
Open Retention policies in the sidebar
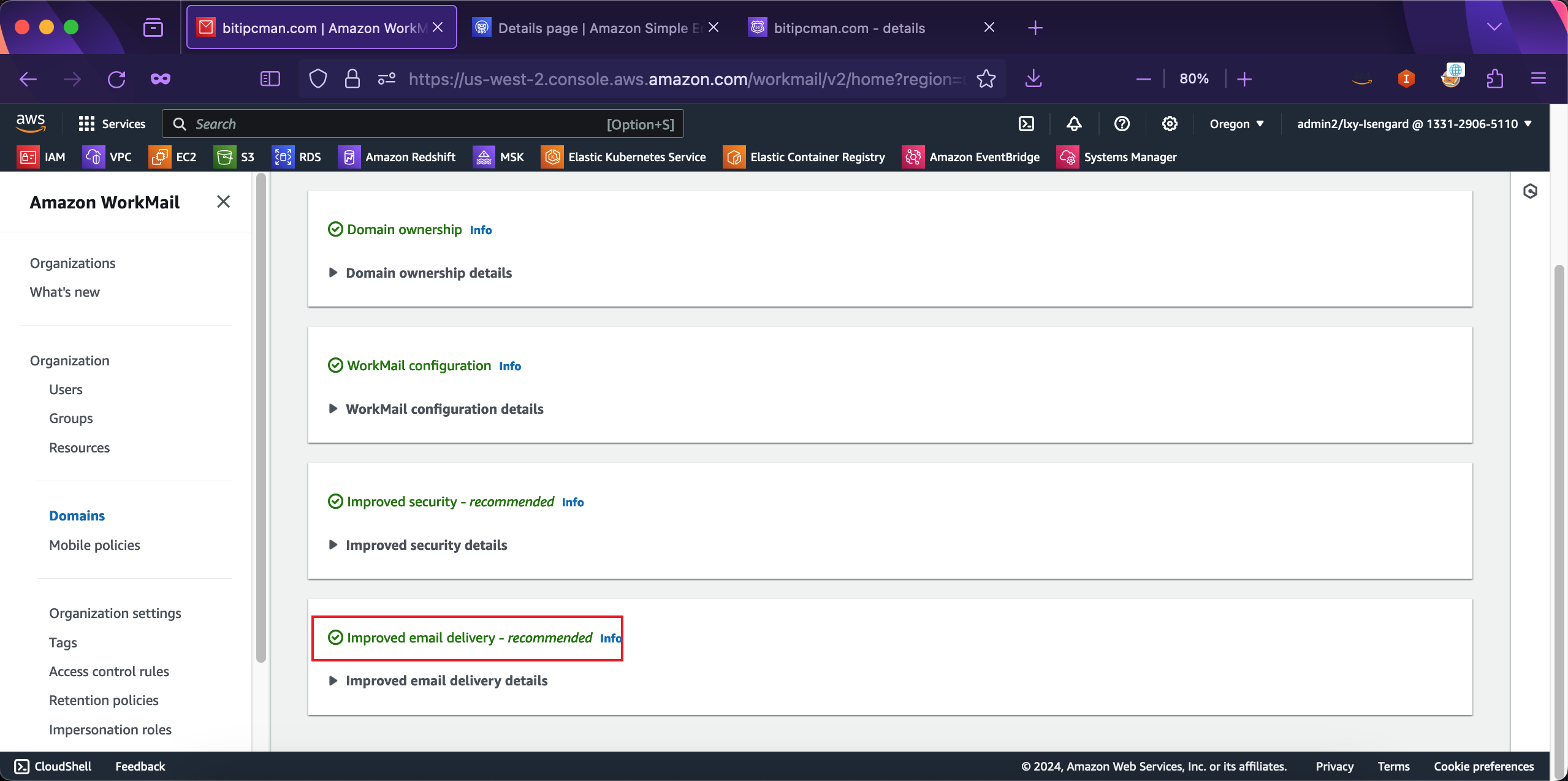(104, 700)
